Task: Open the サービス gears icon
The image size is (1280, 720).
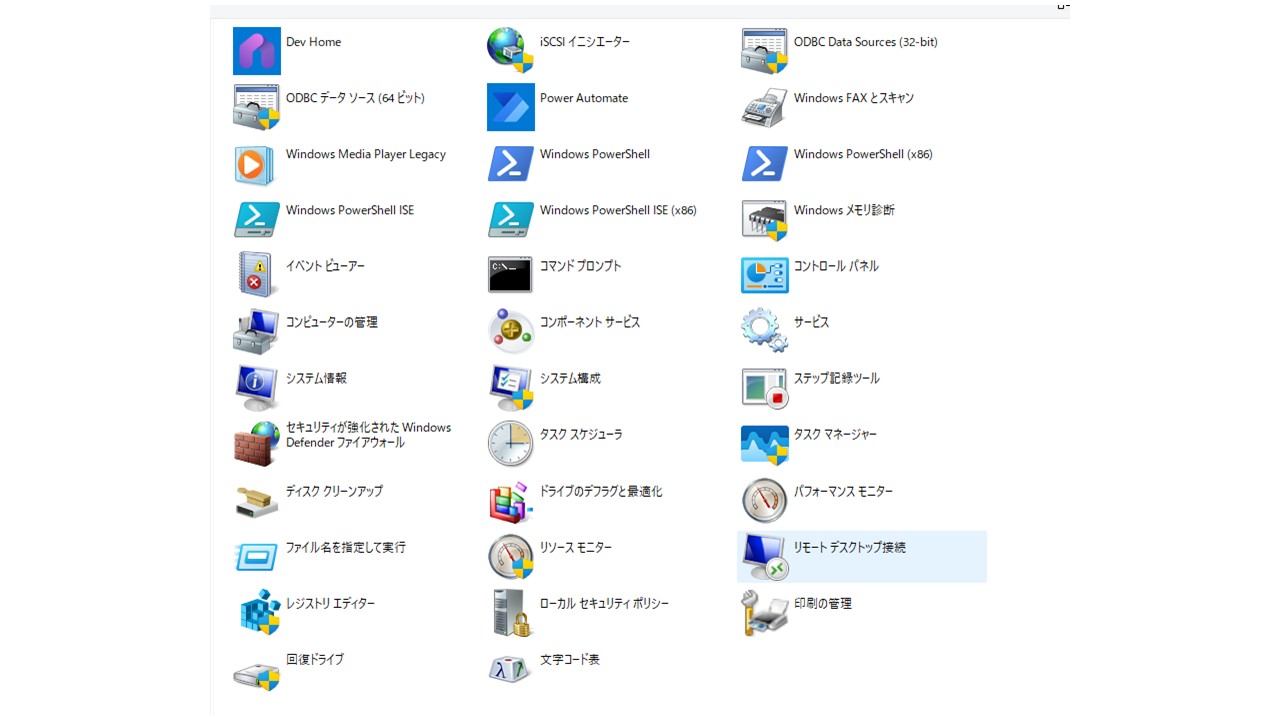Action: (765, 331)
